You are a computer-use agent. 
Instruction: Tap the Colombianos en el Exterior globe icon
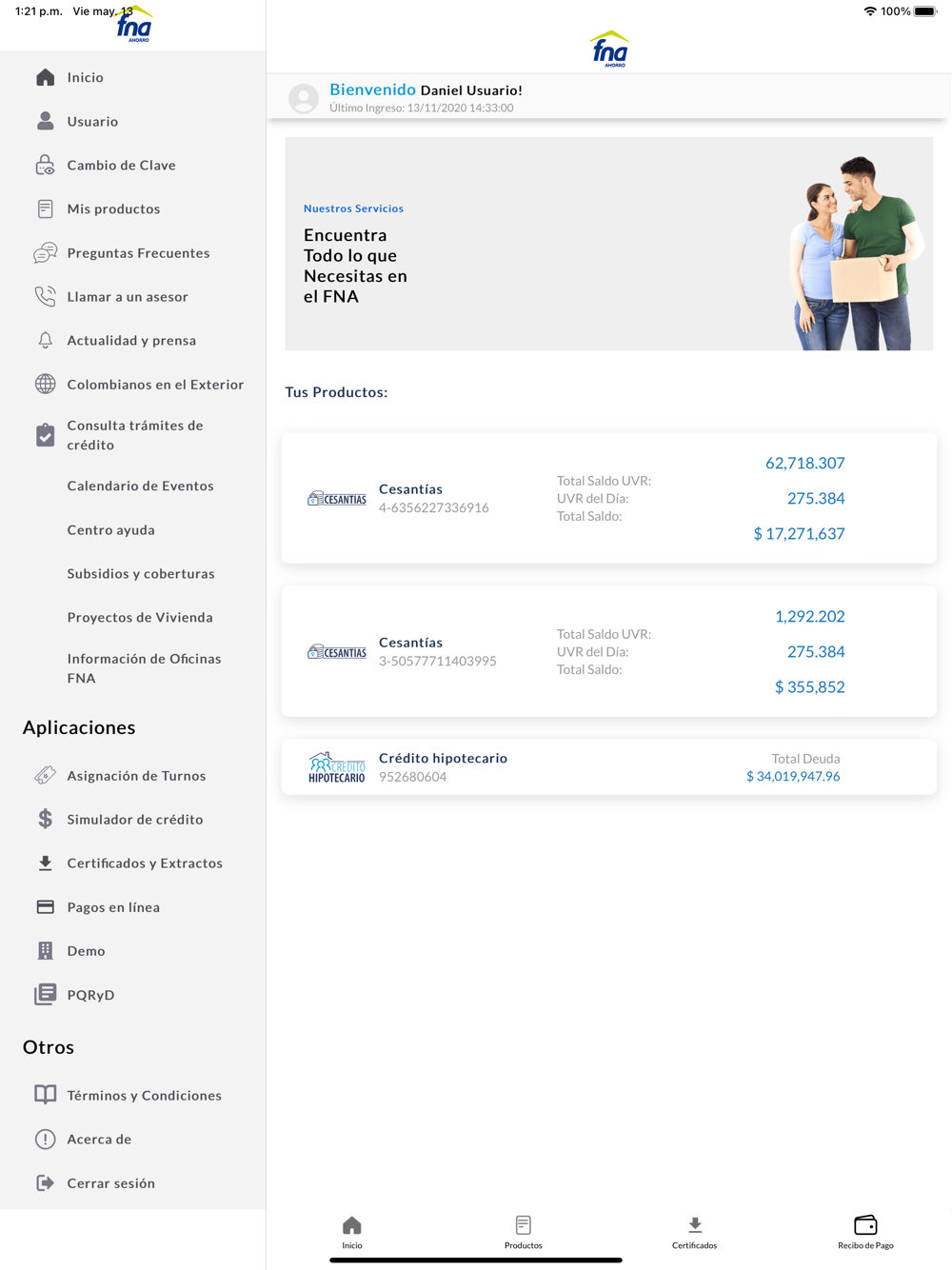click(x=45, y=384)
